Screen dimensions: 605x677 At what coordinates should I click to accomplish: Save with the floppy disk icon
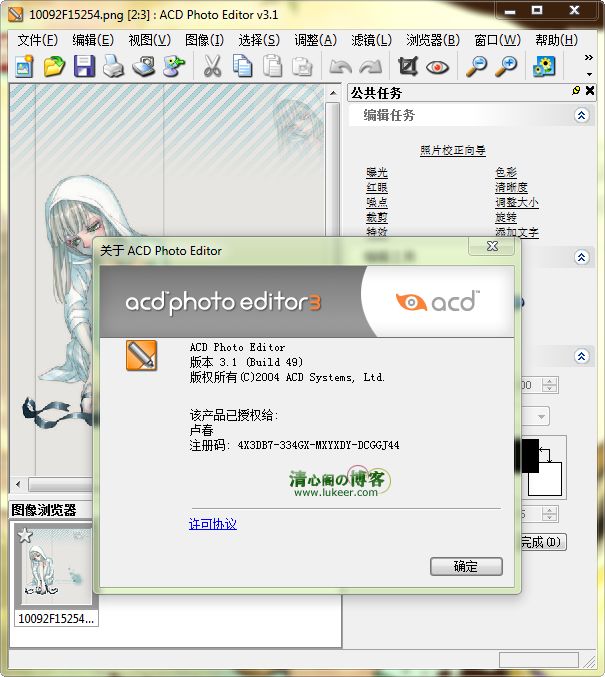[x=84, y=66]
